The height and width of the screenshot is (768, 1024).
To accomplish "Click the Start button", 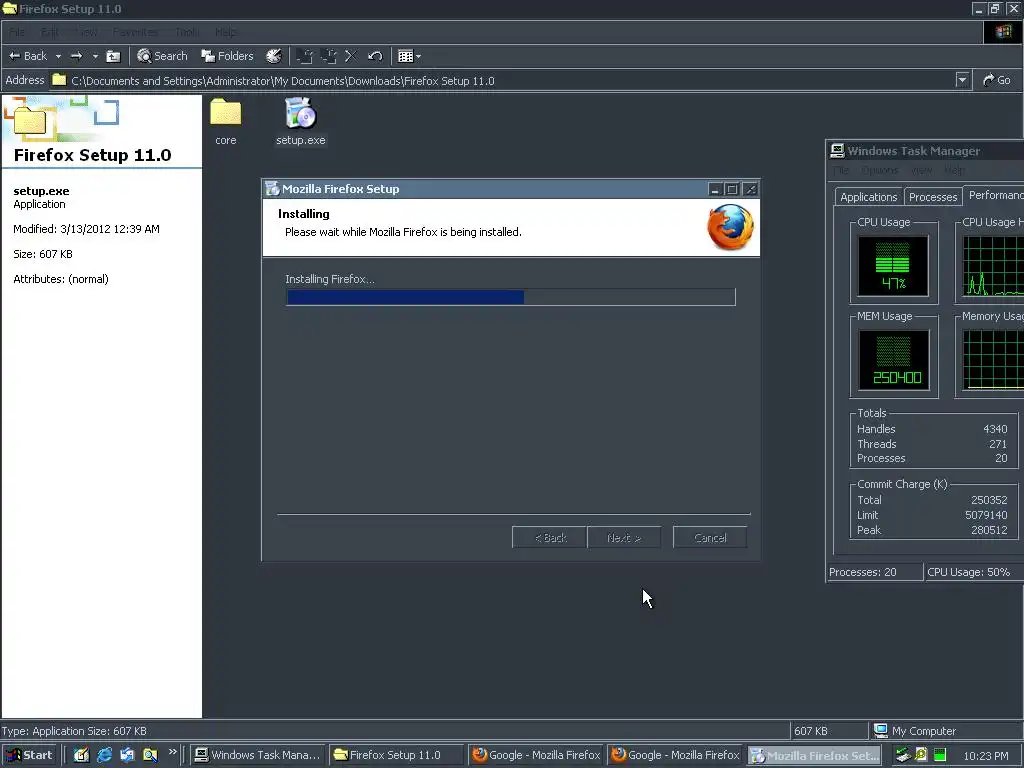I will (30, 755).
